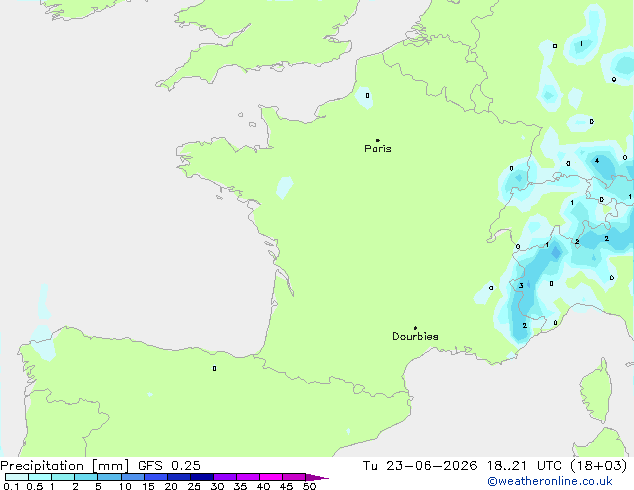Click the '3' precipitation value on the map
Screen dimensions: 634x490
[x=521, y=286]
